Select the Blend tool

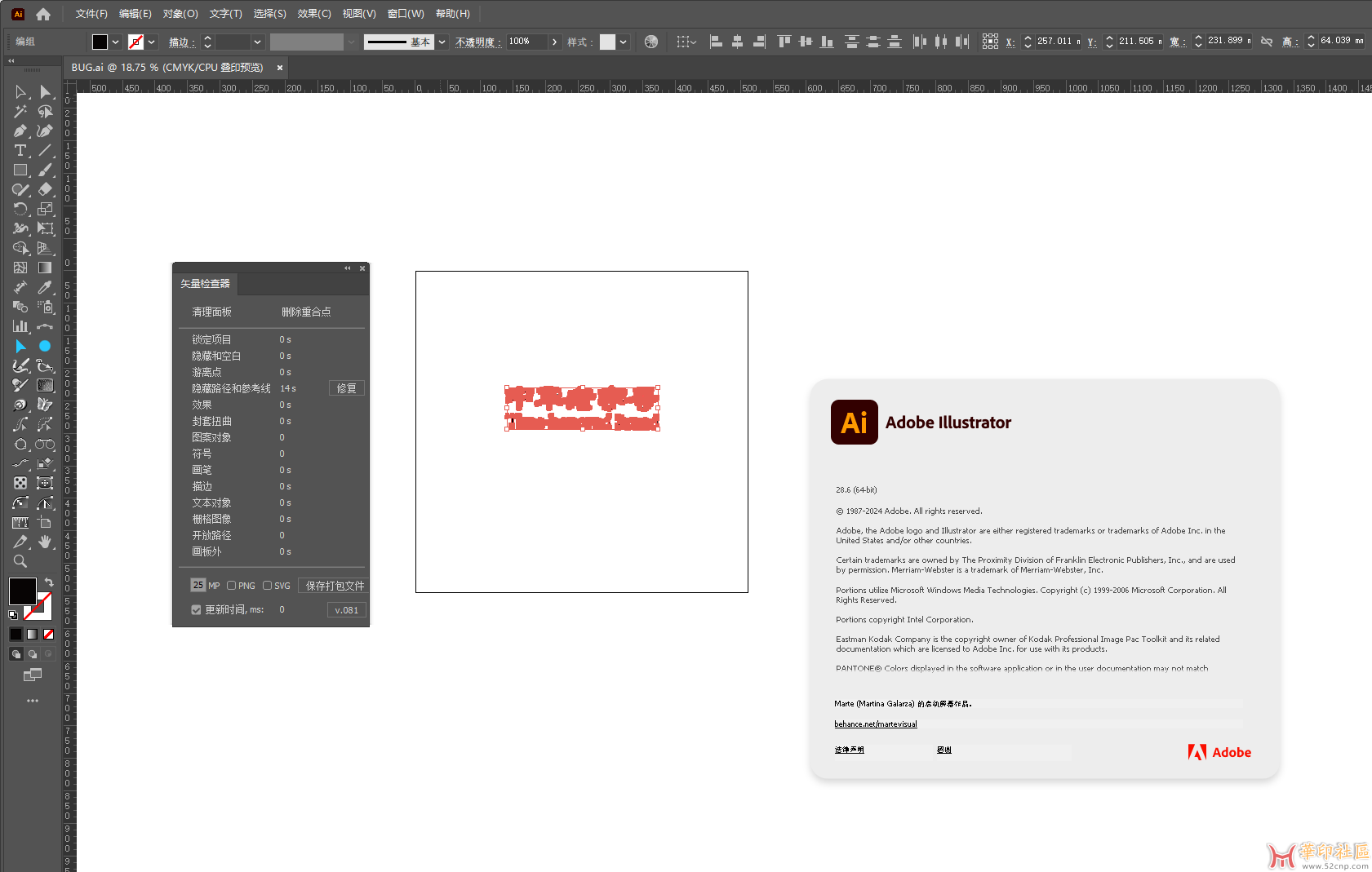[20, 308]
